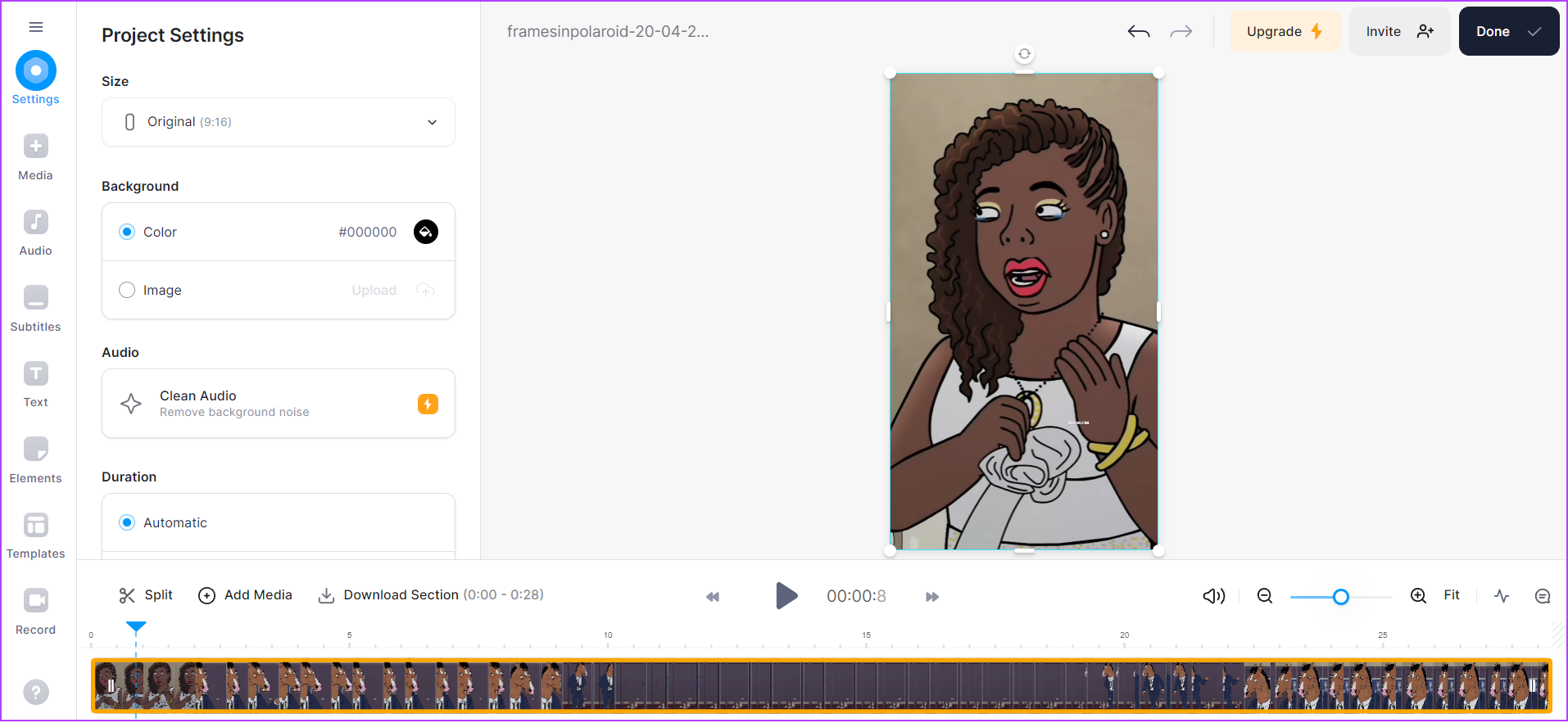Click the #000000 hex color value

pyautogui.click(x=368, y=232)
